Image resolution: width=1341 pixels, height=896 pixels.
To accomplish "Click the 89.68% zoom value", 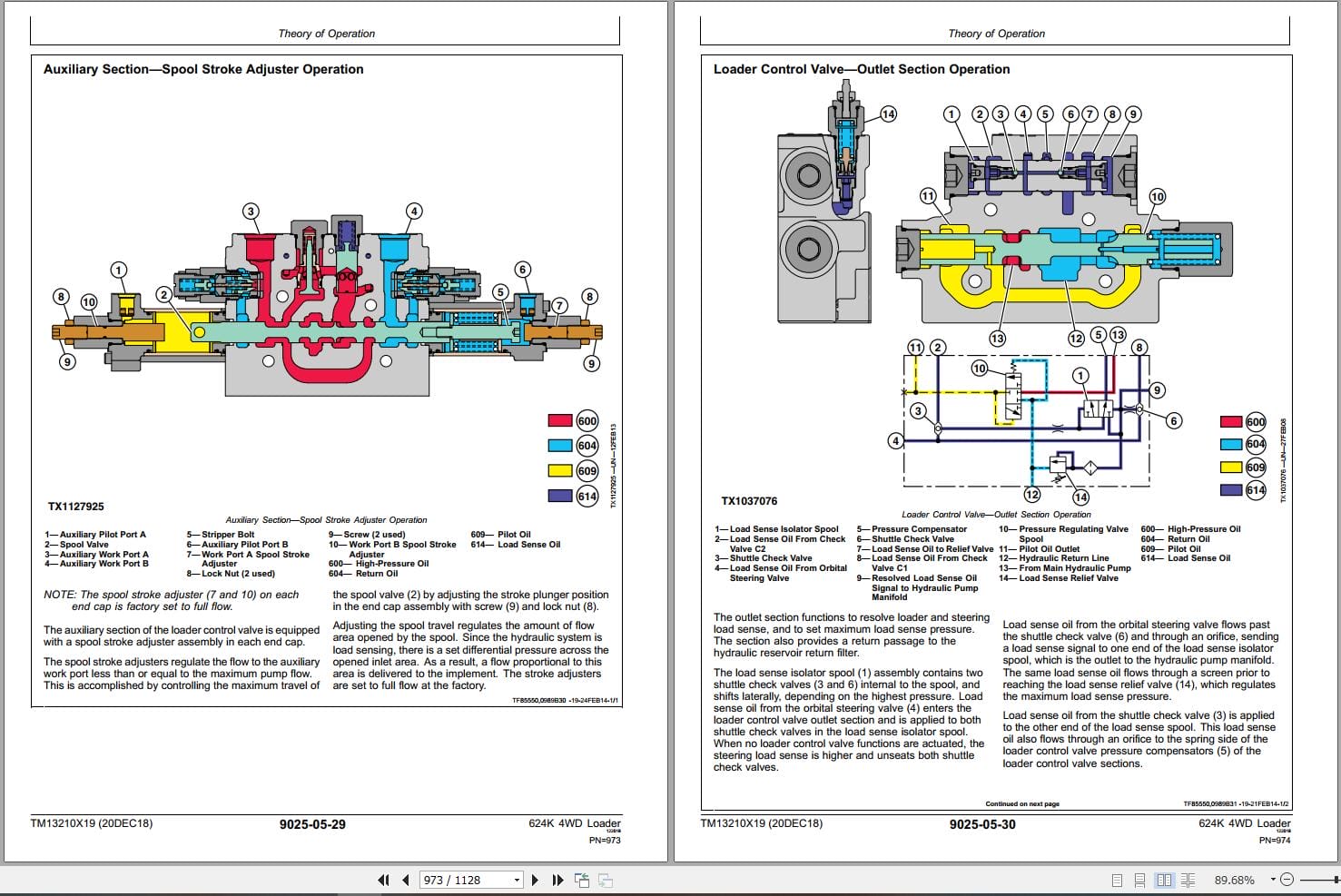I will (x=1234, y=880).
